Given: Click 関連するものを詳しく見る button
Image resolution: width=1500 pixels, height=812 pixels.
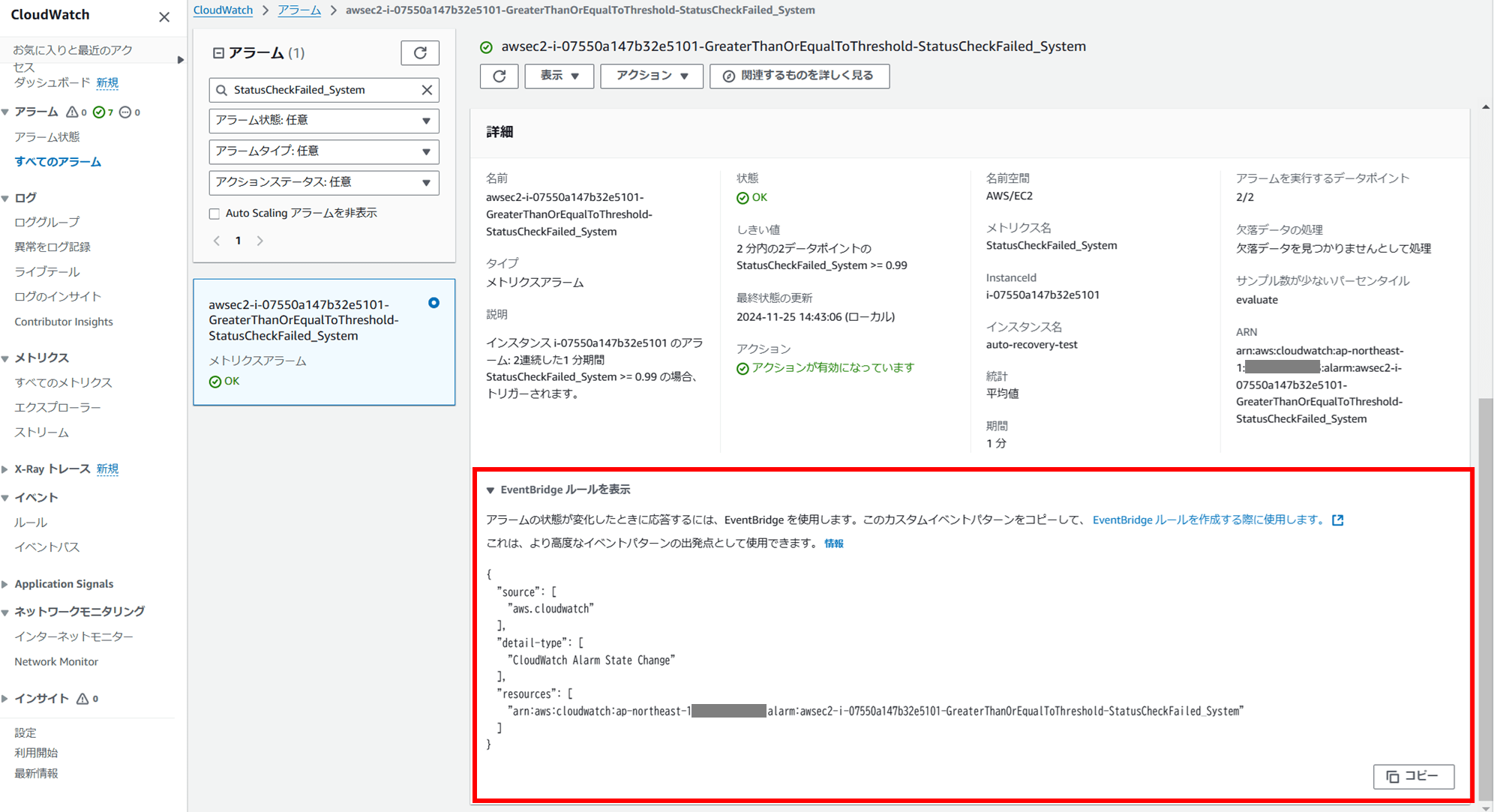Looking at the screenshot, I should point(799,76).
